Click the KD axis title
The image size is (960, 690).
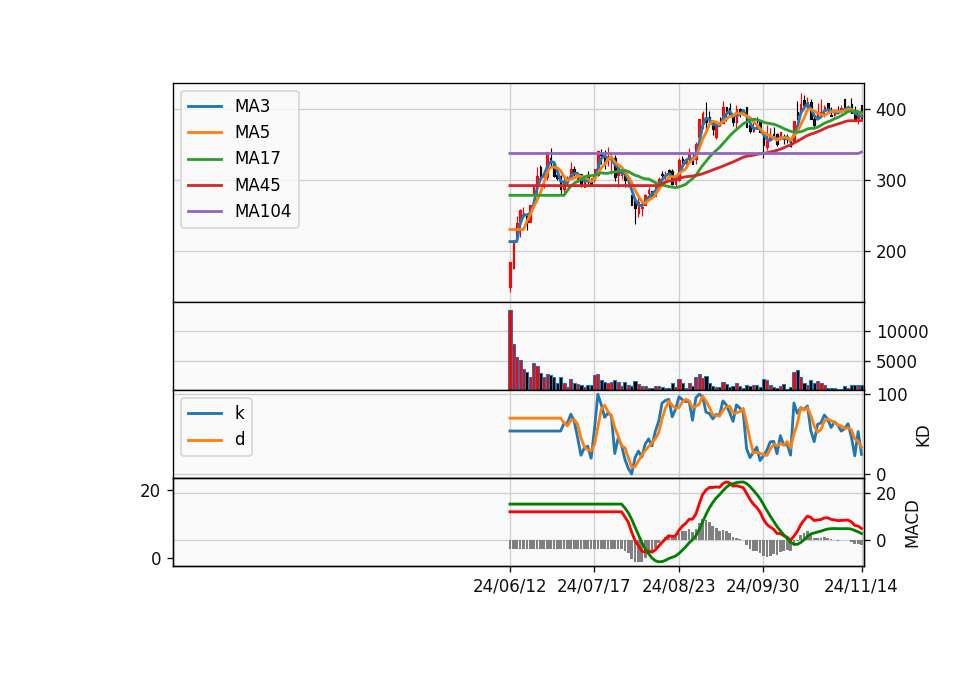point(923,437)
